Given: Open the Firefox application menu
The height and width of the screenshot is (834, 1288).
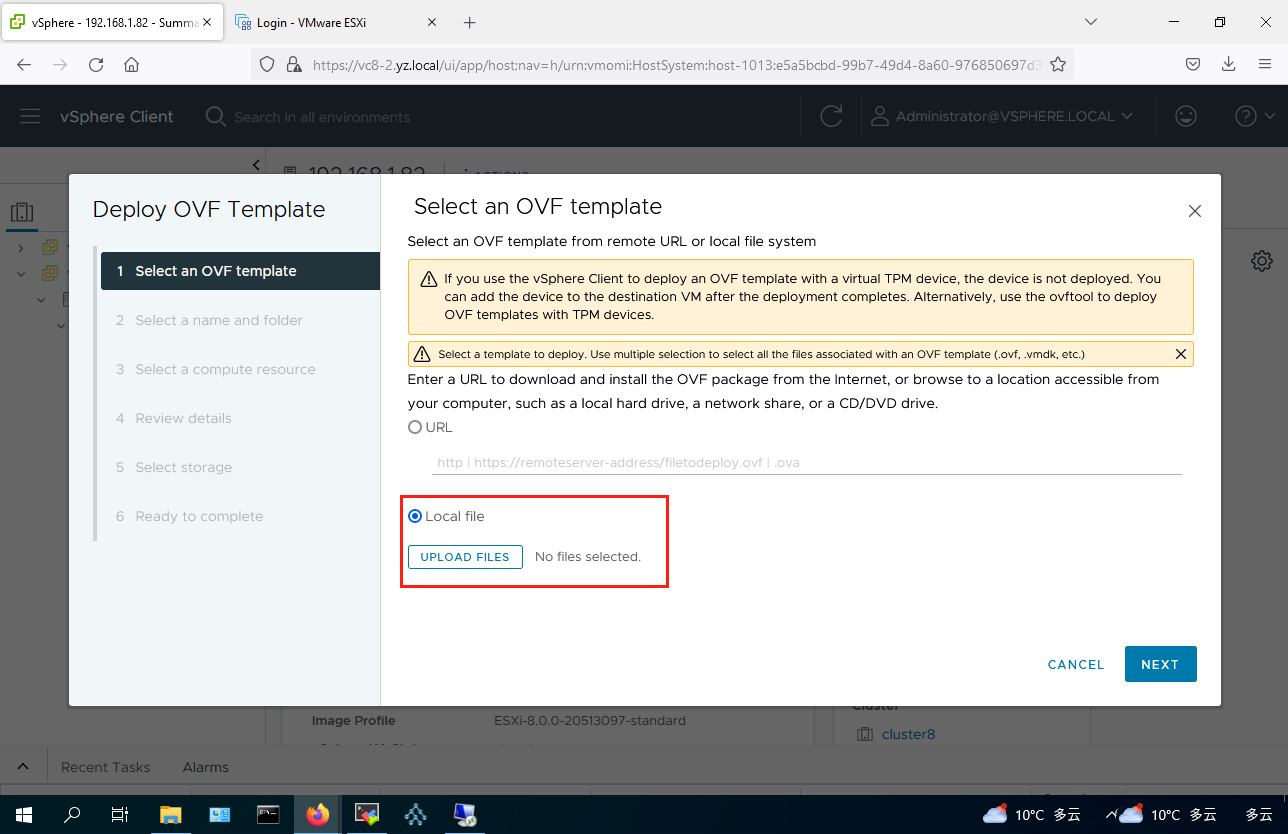Looking at the screenshot, I should [x=1265, y=64].
